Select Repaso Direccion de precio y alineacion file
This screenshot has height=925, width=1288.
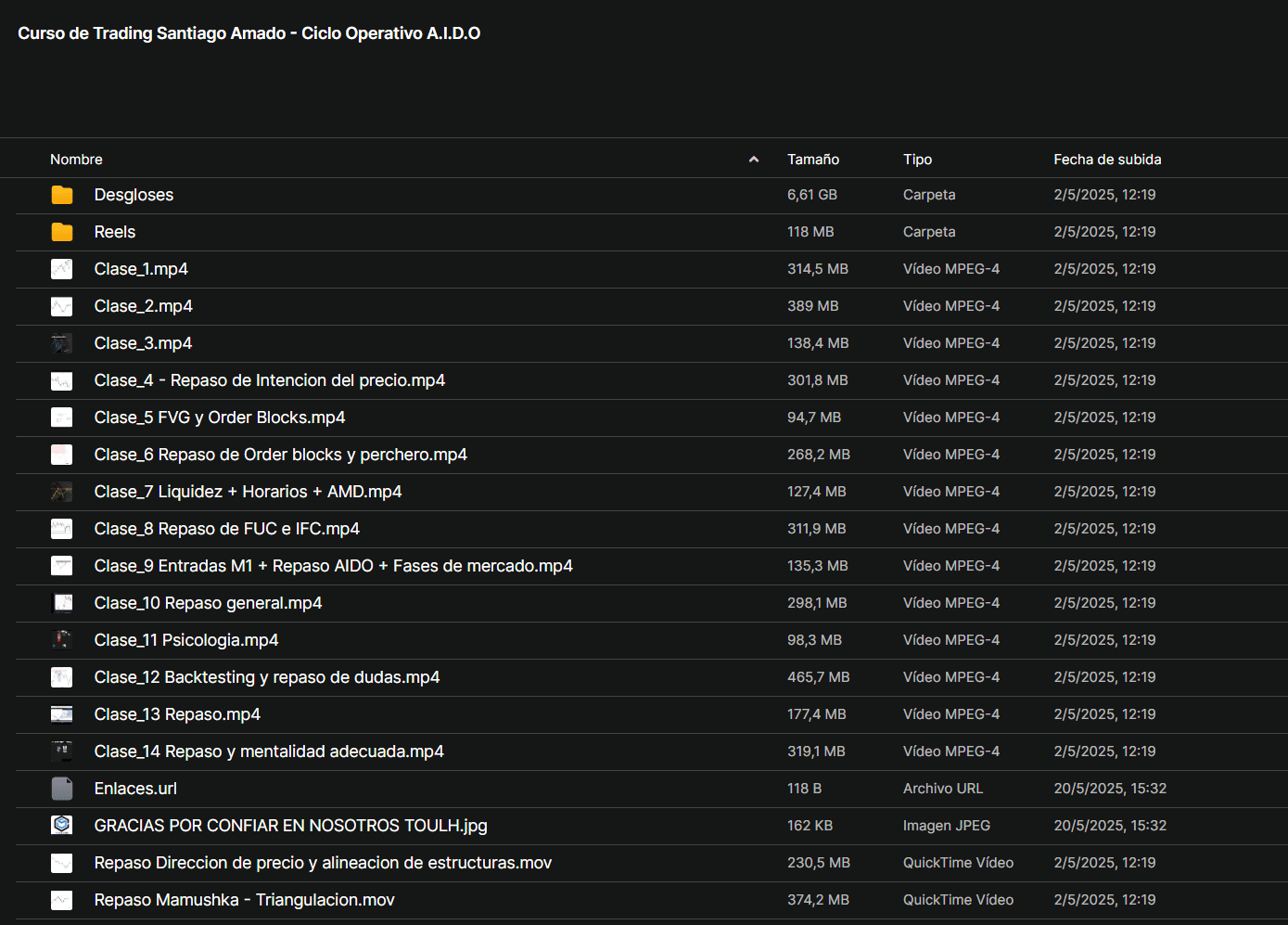(x=323, y=863)
